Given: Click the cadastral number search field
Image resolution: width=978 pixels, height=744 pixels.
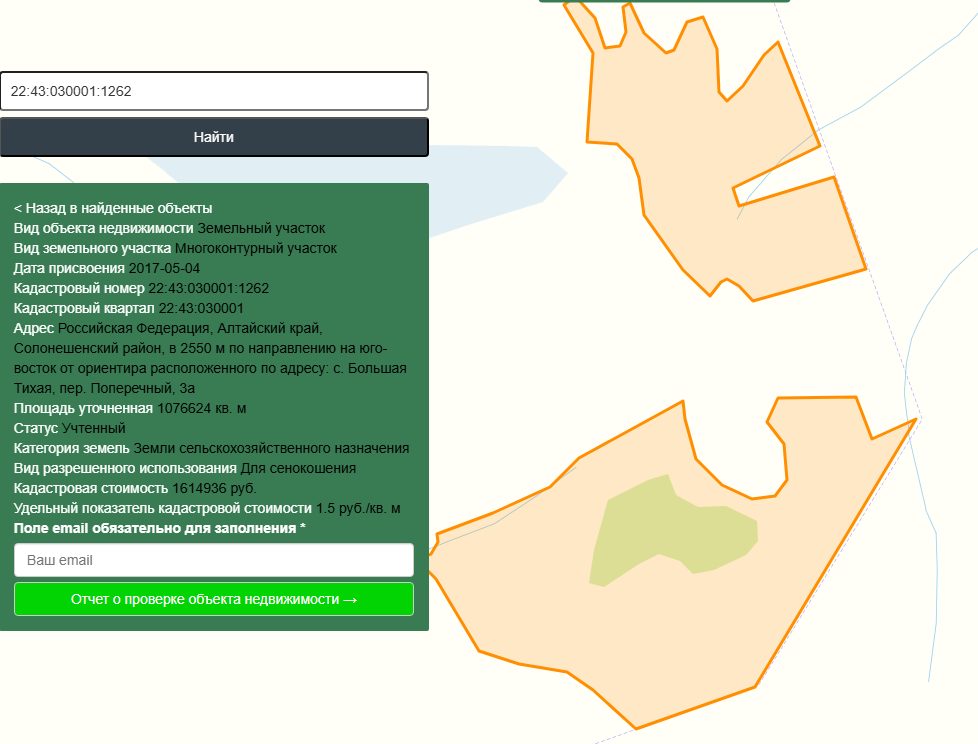Looking at the screenshot, I should (x=214, y=91).
